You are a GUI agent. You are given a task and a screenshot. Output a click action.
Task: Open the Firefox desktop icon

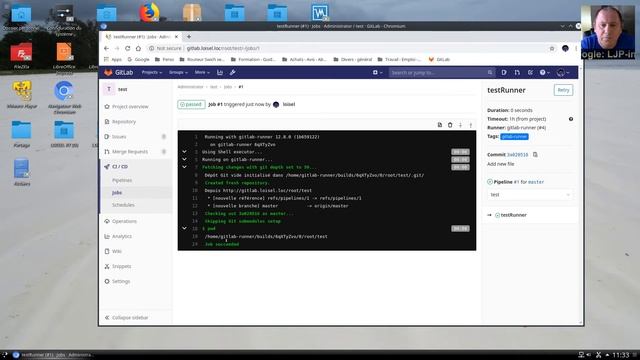[149, 12]
